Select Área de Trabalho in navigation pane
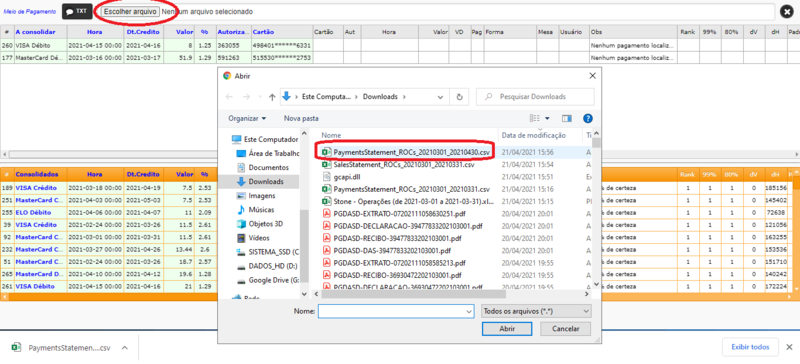Screen dimensions: 800x364 tap(268, 153)
